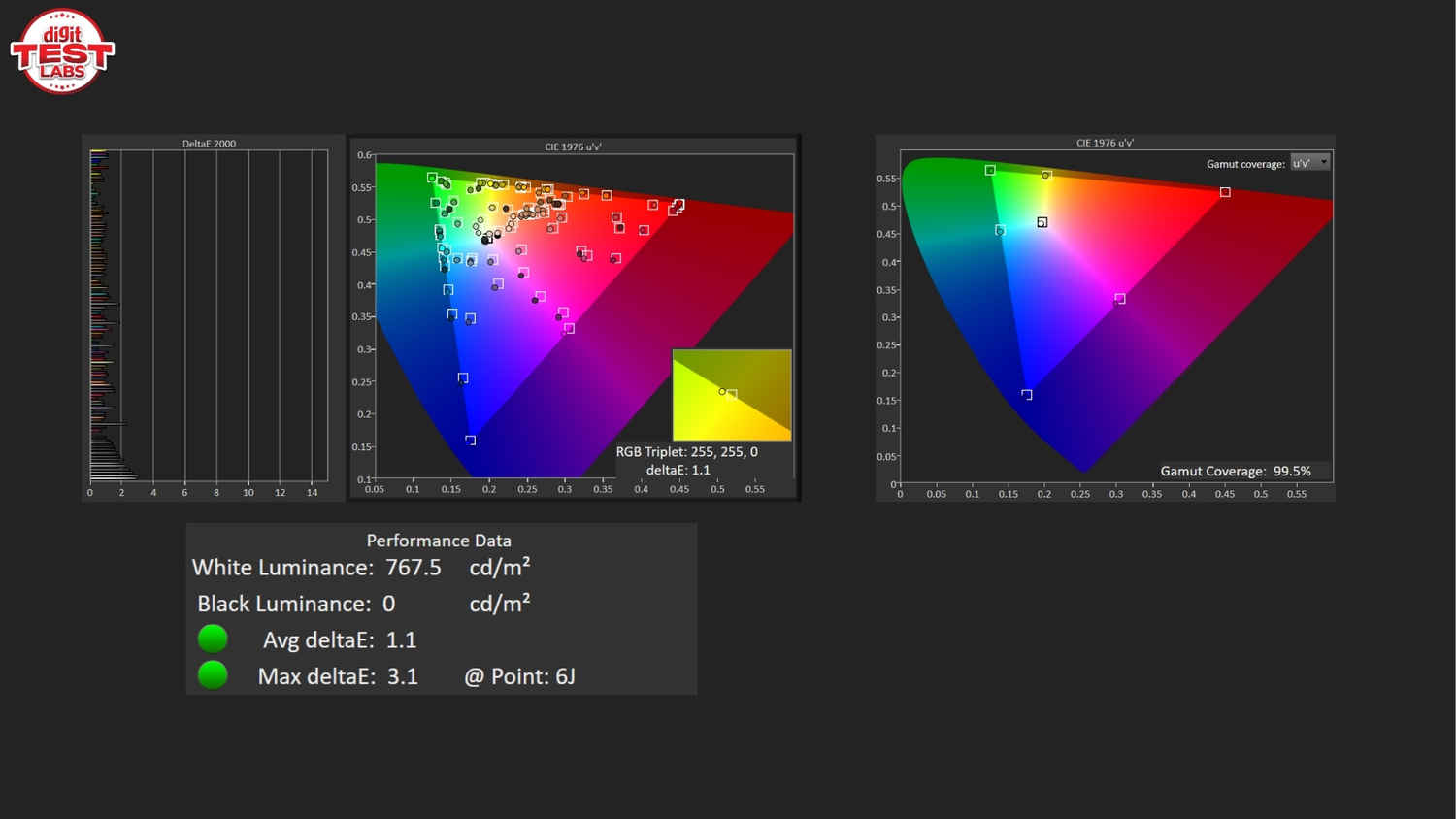Select the blue primary target in gamut chart
This screenshot has height=819, width=1456.
point(1027,395)
